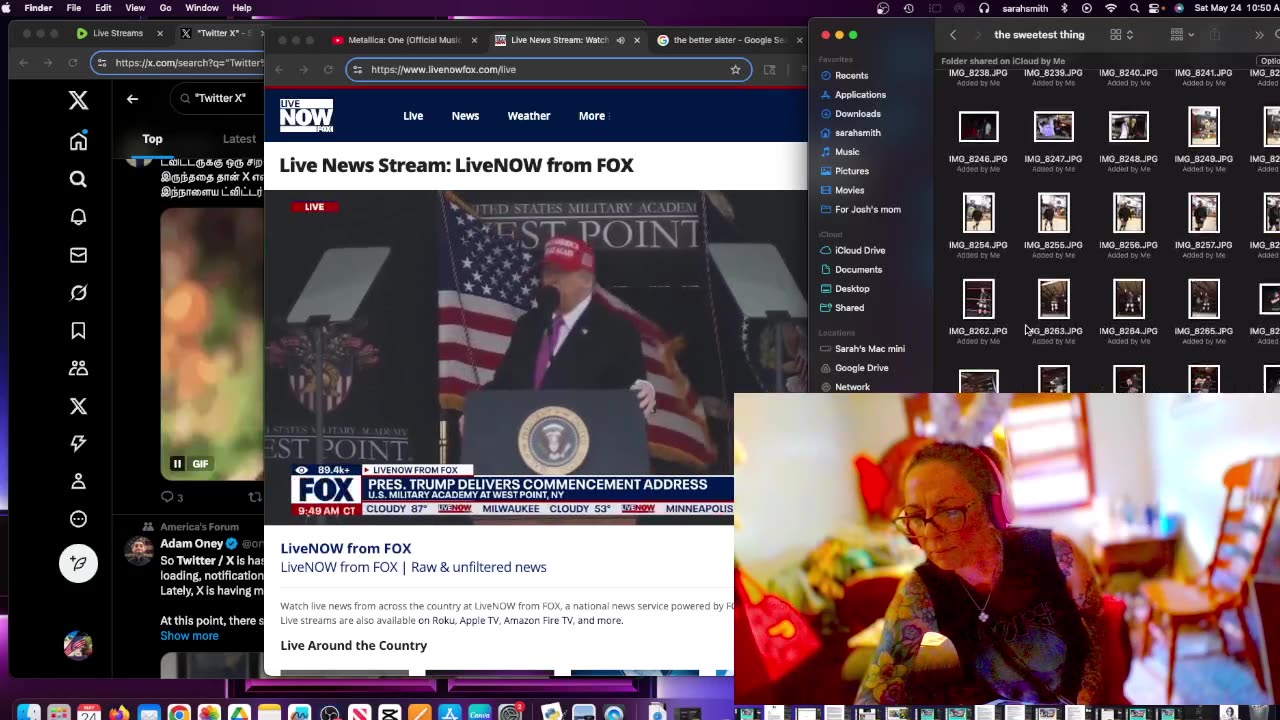Image resolution: width=1280 pixels, height=720 pixels.
Task: Open Live link in LiveNOW navigation
Action: [413, 116]
